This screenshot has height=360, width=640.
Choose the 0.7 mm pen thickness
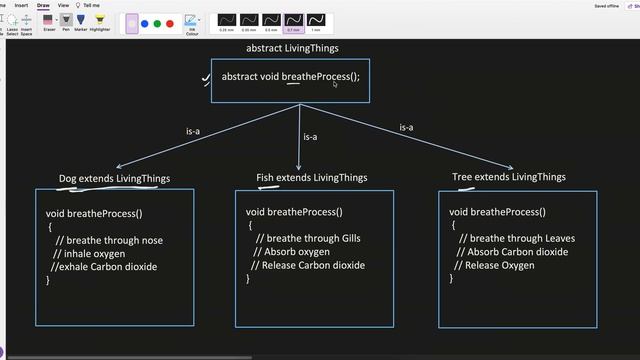coord(293,23)
